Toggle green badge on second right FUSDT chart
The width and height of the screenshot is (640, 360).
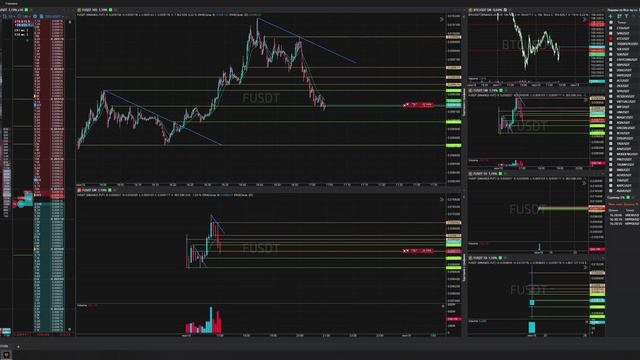pos(501,90)
